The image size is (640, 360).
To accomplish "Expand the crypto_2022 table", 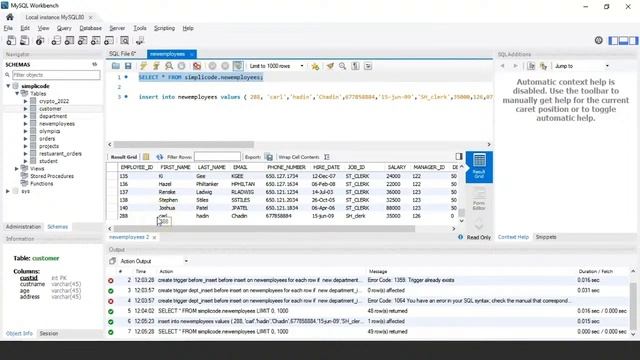I will [25, 101].
